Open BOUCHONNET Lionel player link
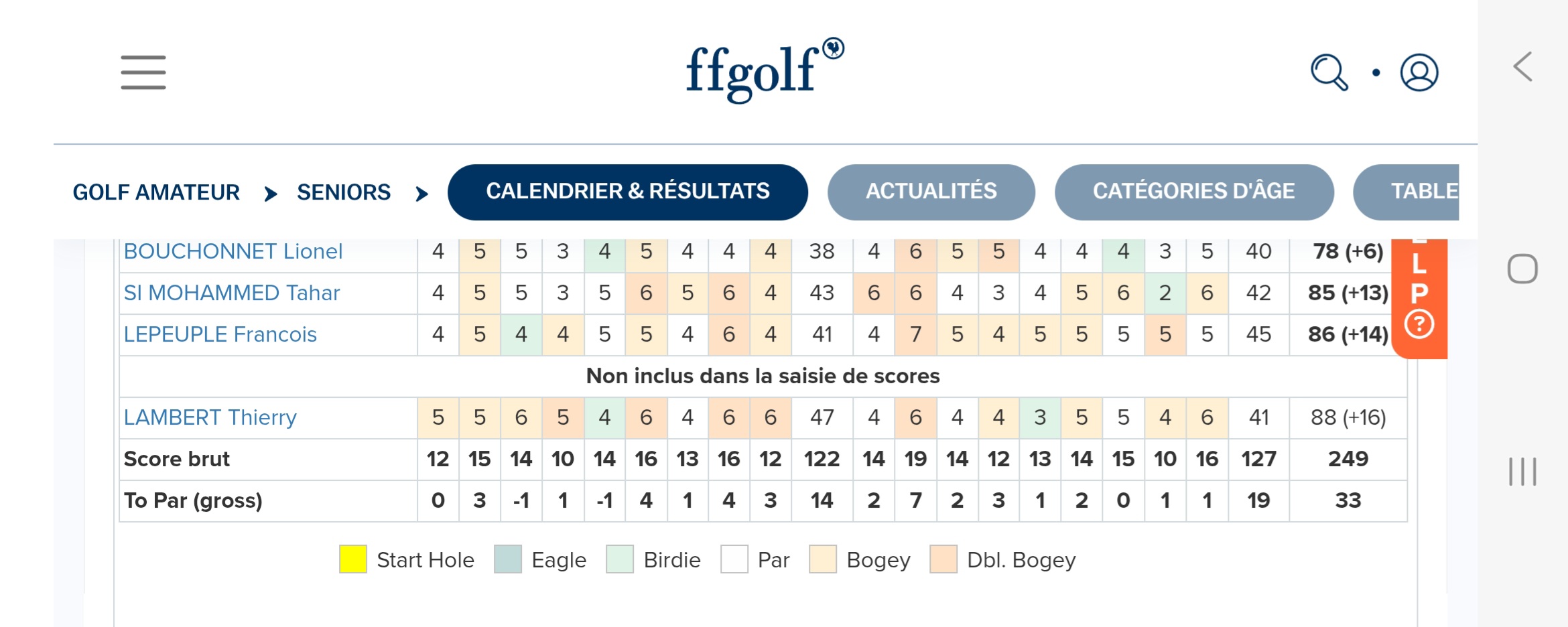1568x627 pixels. click(233, 251)
